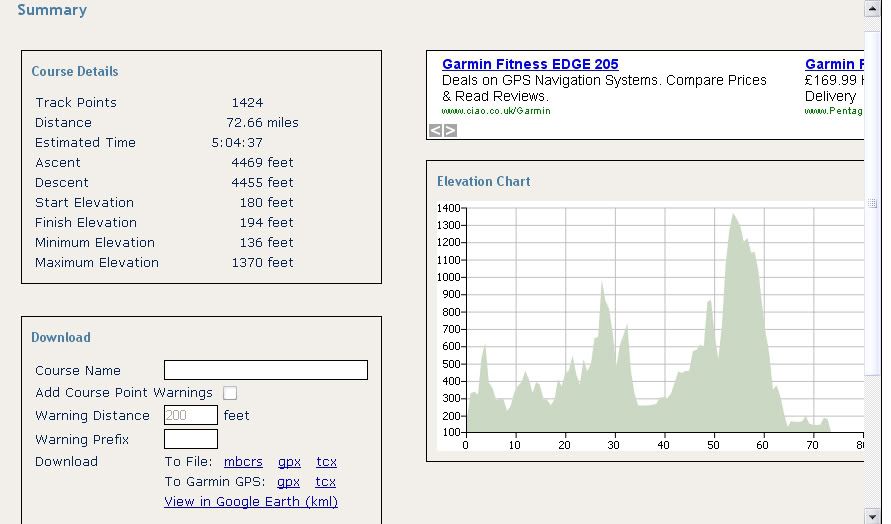
Task: Click Start Elevation value 180 feet
Action: click(x=267, y=202)
